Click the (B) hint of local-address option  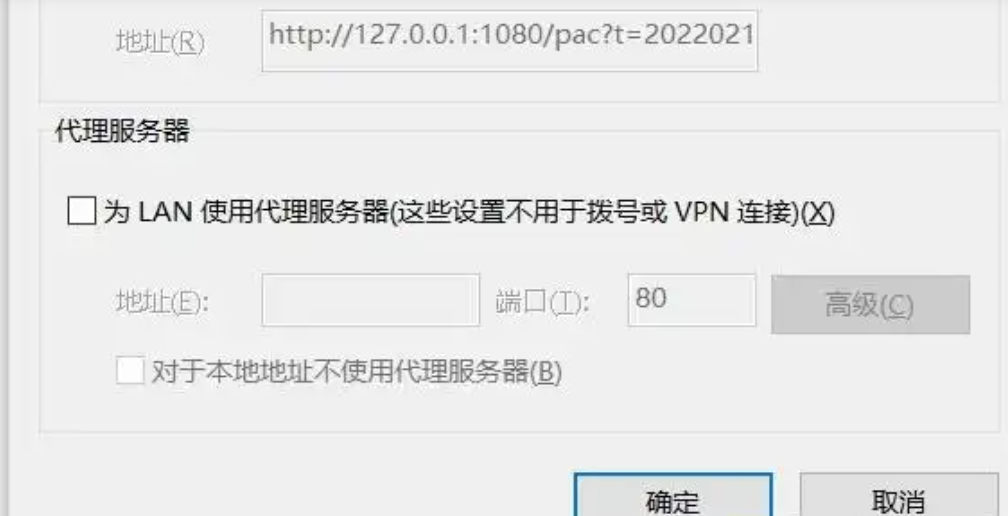click(x=546, y=372)
